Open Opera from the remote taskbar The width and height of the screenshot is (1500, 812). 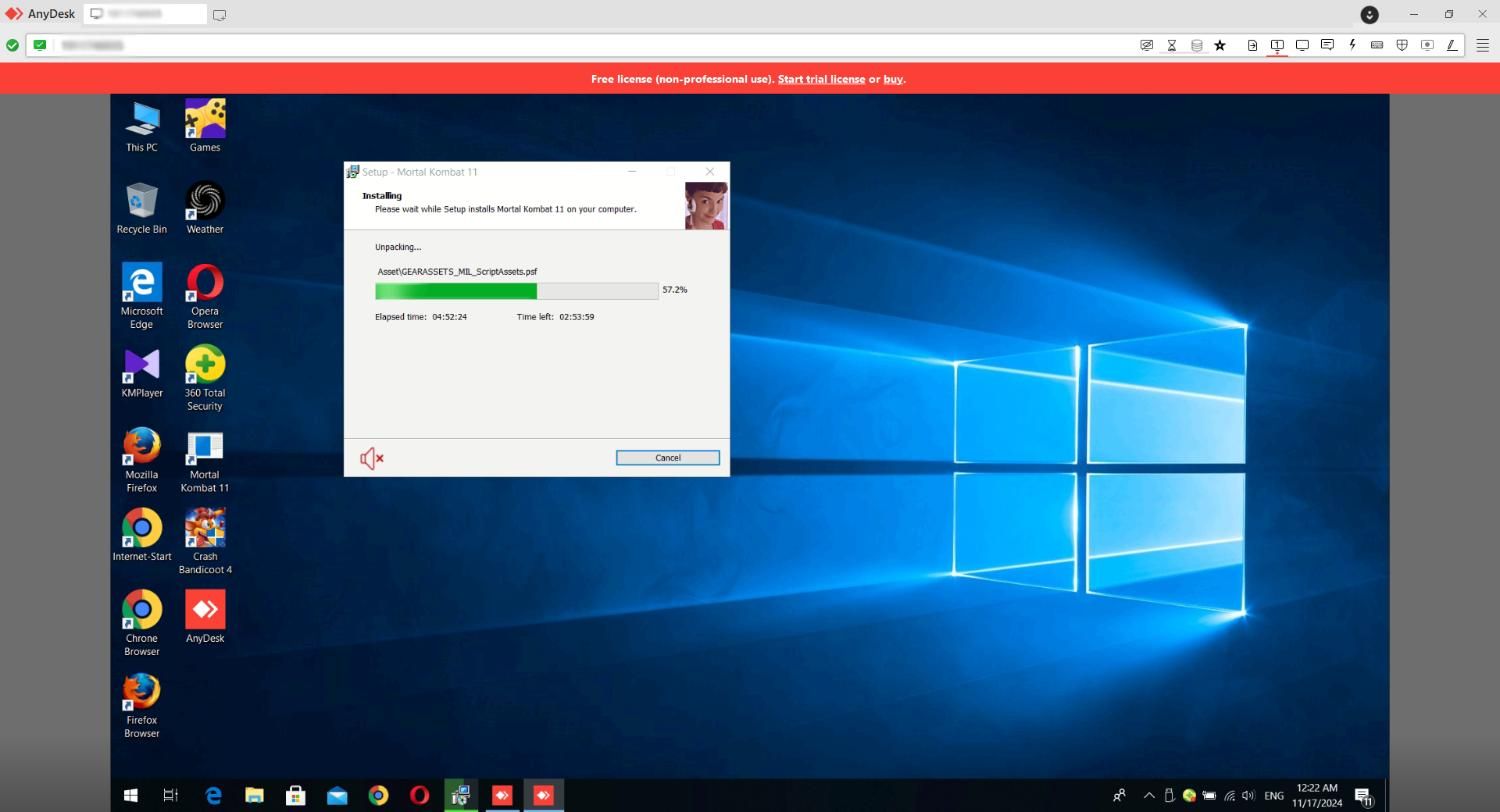click(x=419, y=796)
